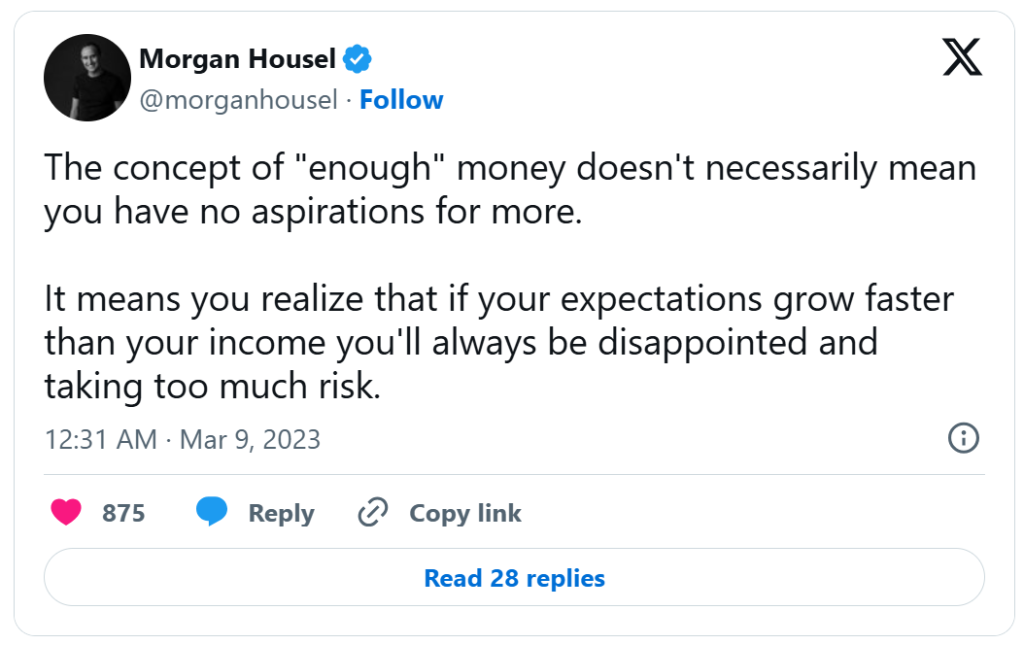This screenshot has width=1024, height=645.
Task: Click the Morgan Housel display name
Action: (237, 60)
